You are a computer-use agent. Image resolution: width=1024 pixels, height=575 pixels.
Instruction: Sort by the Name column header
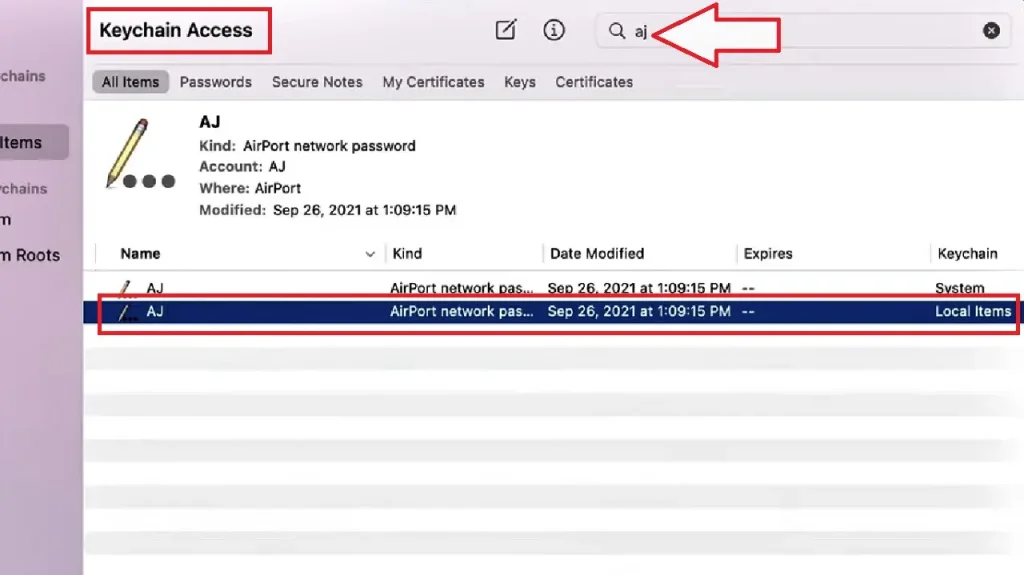coord(140,254)
